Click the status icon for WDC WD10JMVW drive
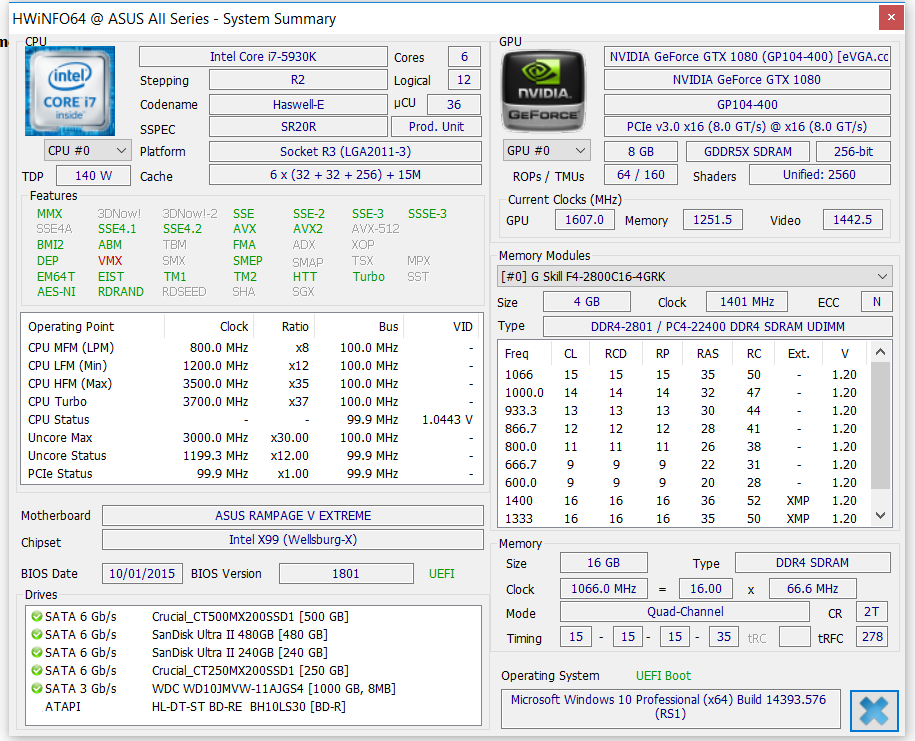The image size is (915, 741). tap(37, 689)
